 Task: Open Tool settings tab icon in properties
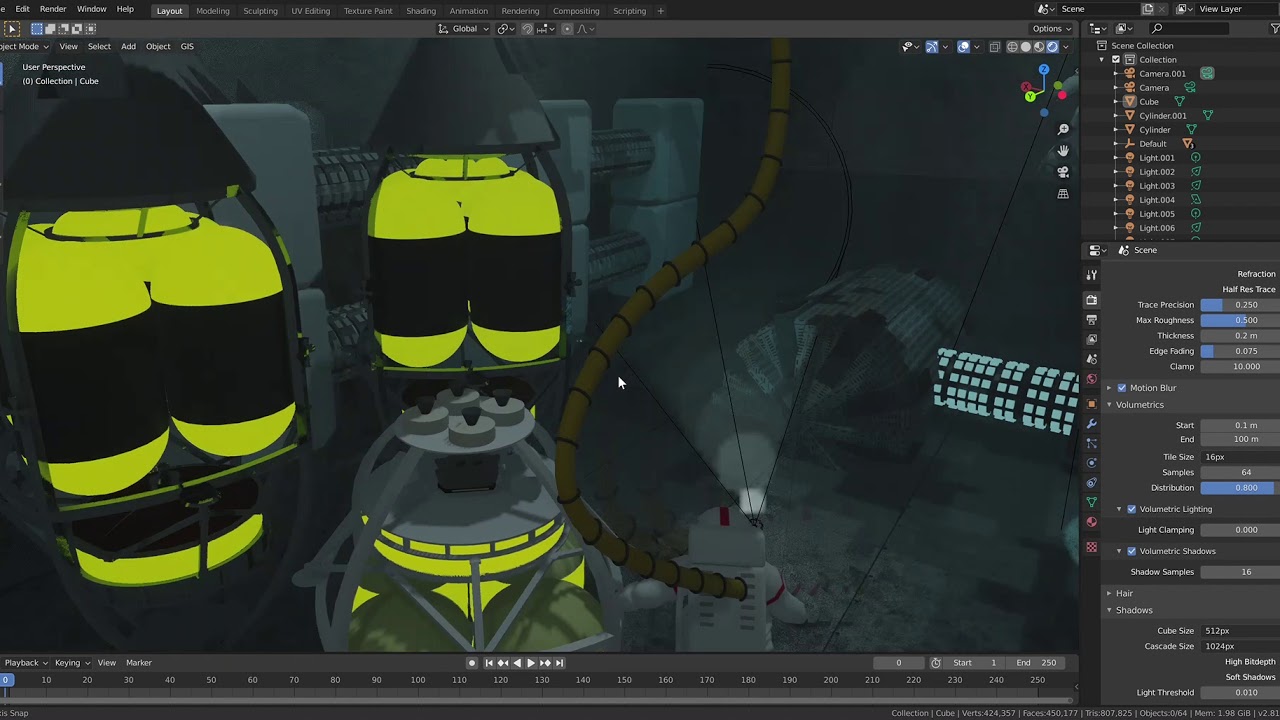1091,274
